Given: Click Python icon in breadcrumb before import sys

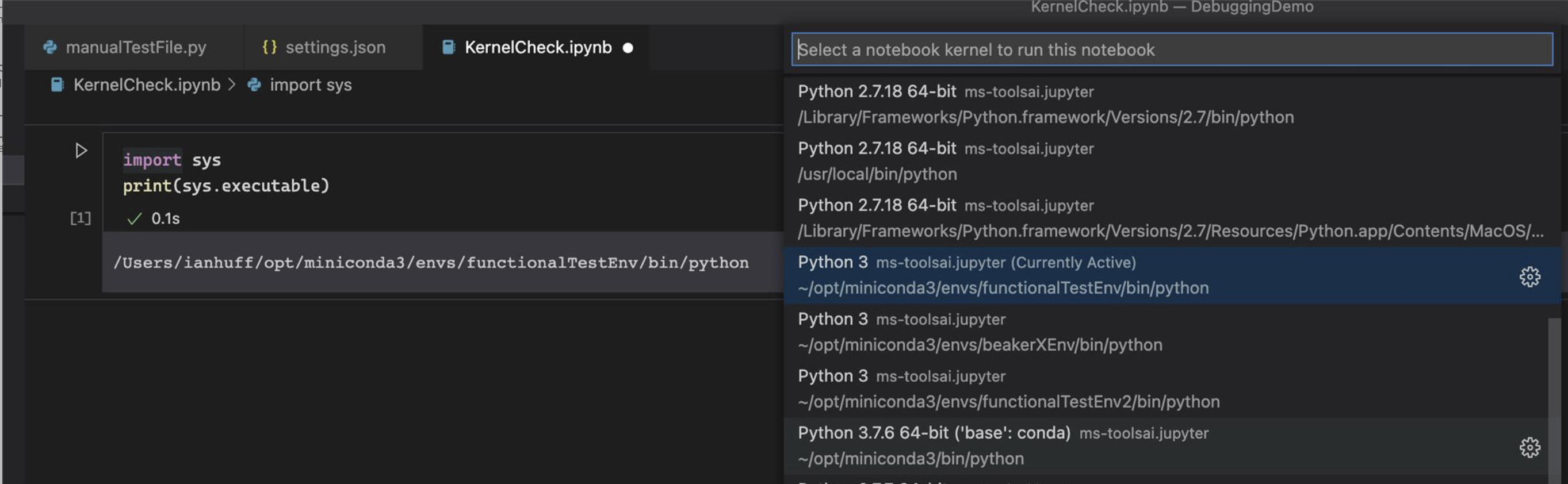Looking at the screenshot, I should [x=254, y=85].
